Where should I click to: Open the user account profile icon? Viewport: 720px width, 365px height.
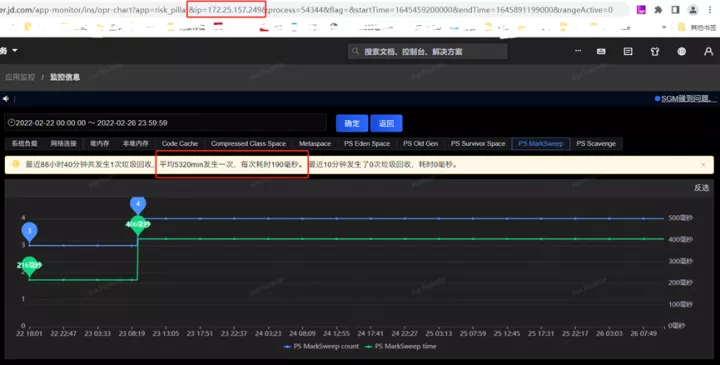pos(709,51)
